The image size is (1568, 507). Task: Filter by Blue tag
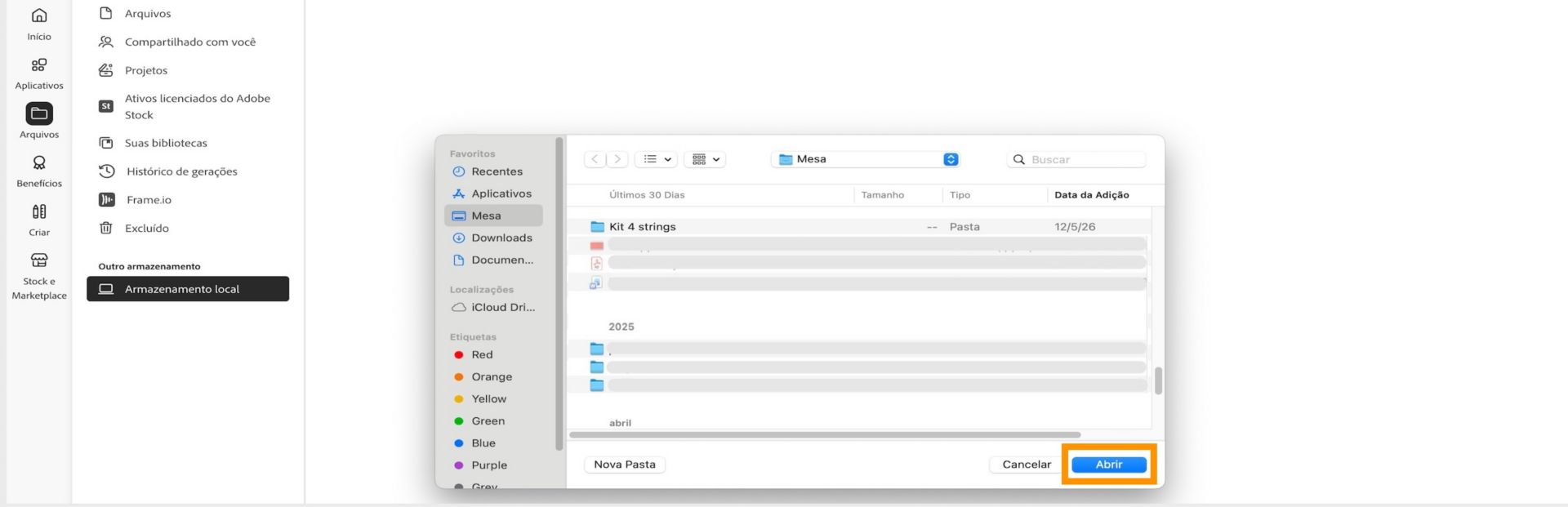point(474,443)
